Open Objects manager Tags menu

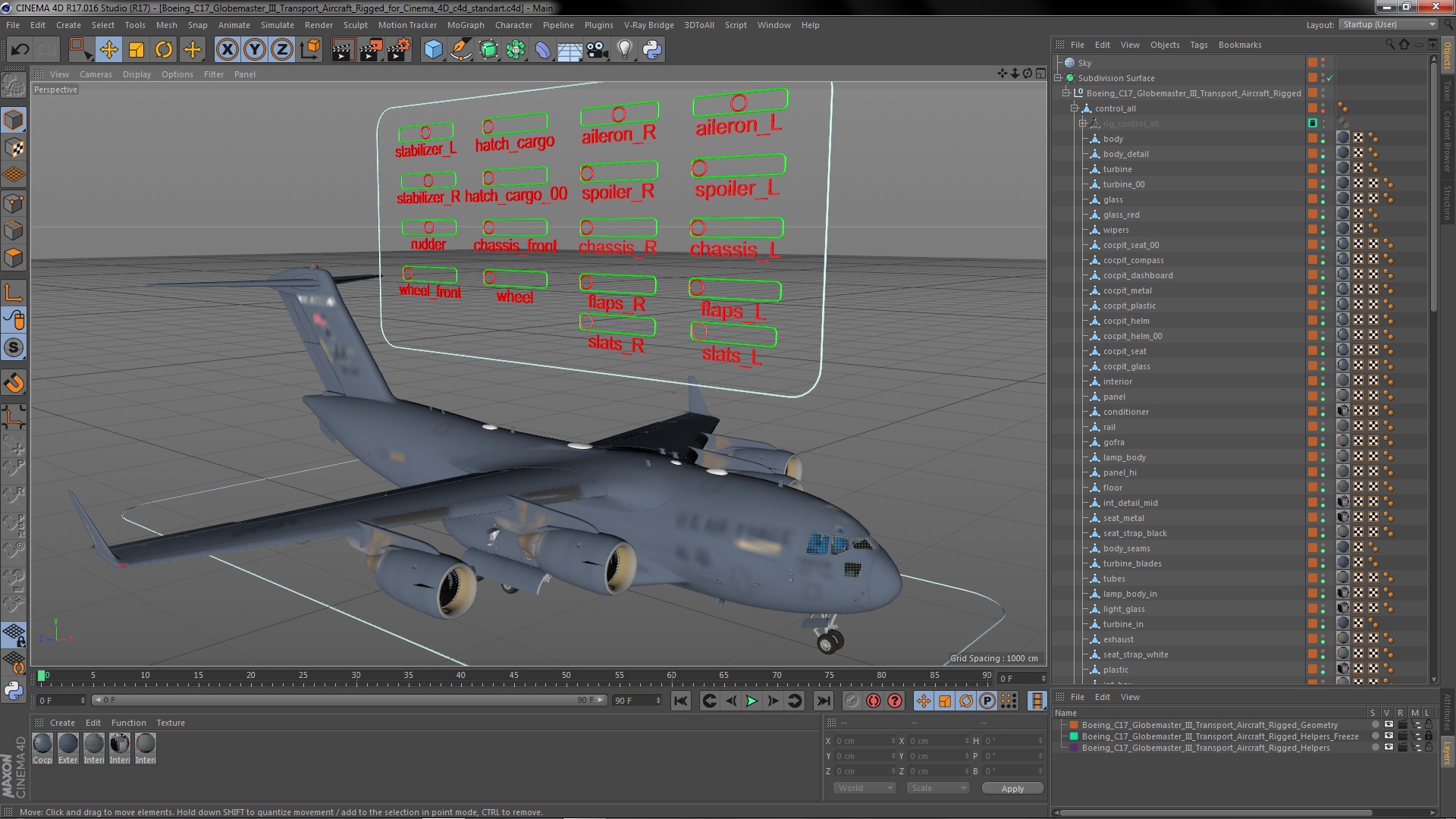tap(1198, 45)
